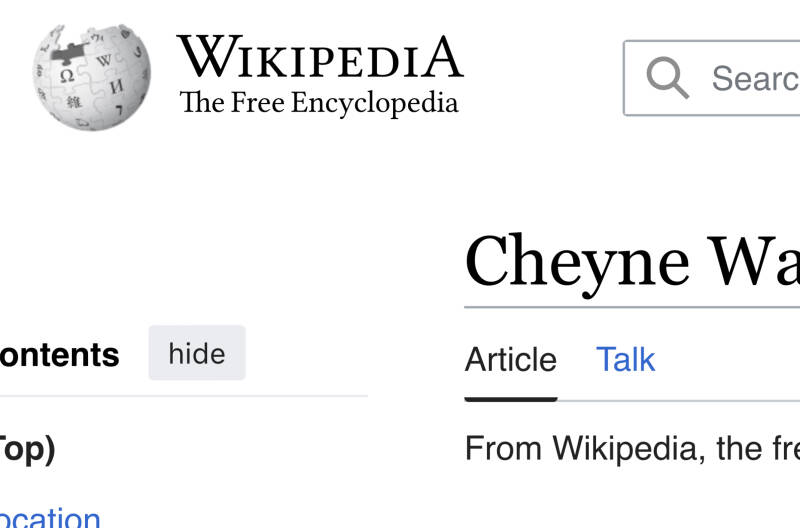Click the final 'A' of the Wikipedia wordmark
The image size is (800, 528).
click(442, 57)
